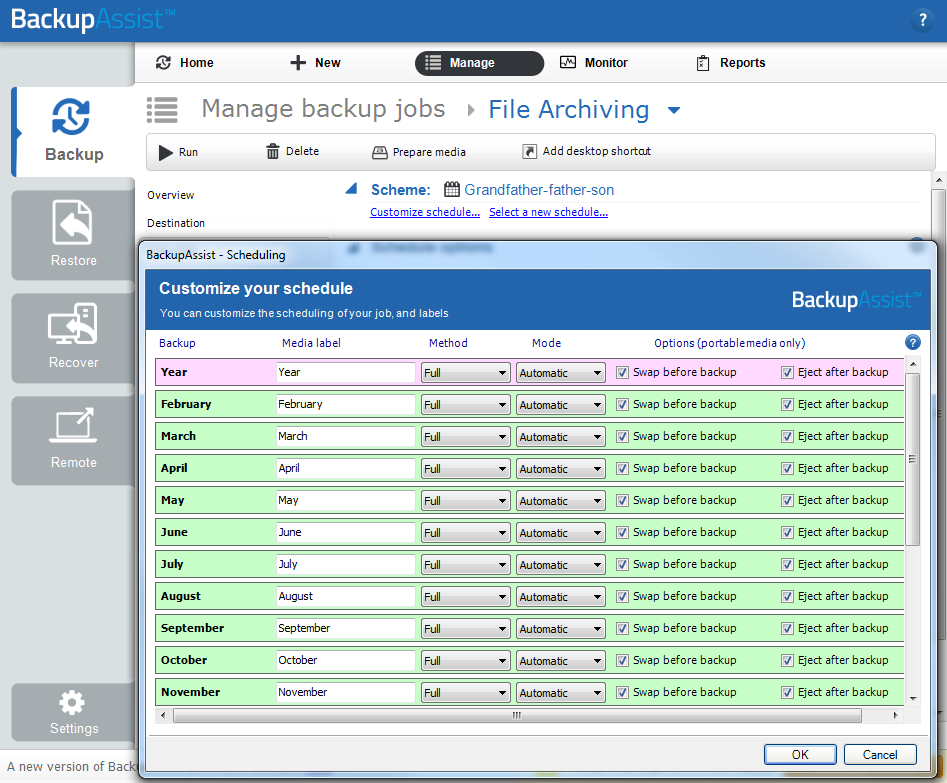
Task: Open the Backup sidebar section
Action: coord(74,131)
